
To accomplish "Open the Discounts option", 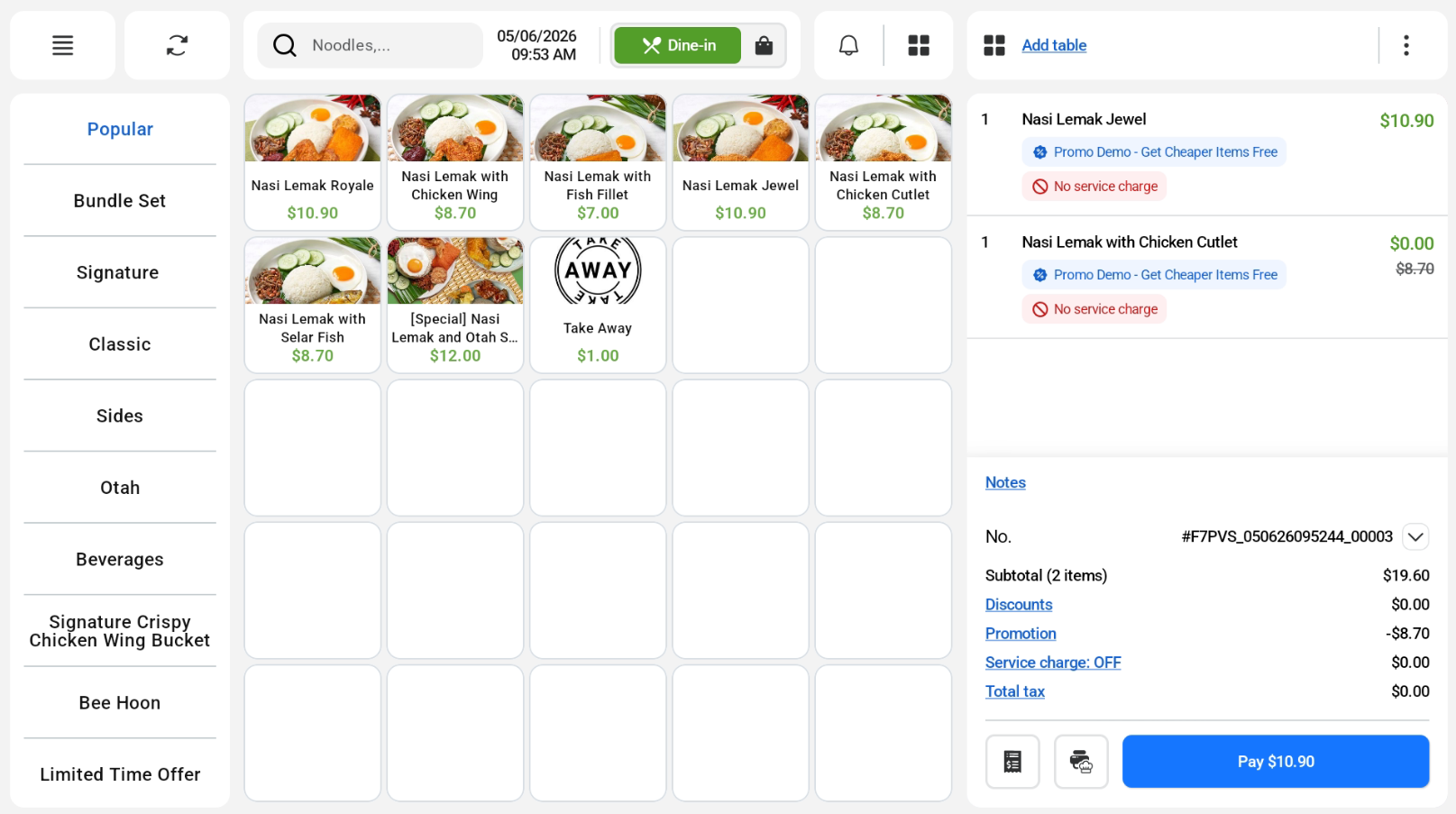I will [1019, 605].
